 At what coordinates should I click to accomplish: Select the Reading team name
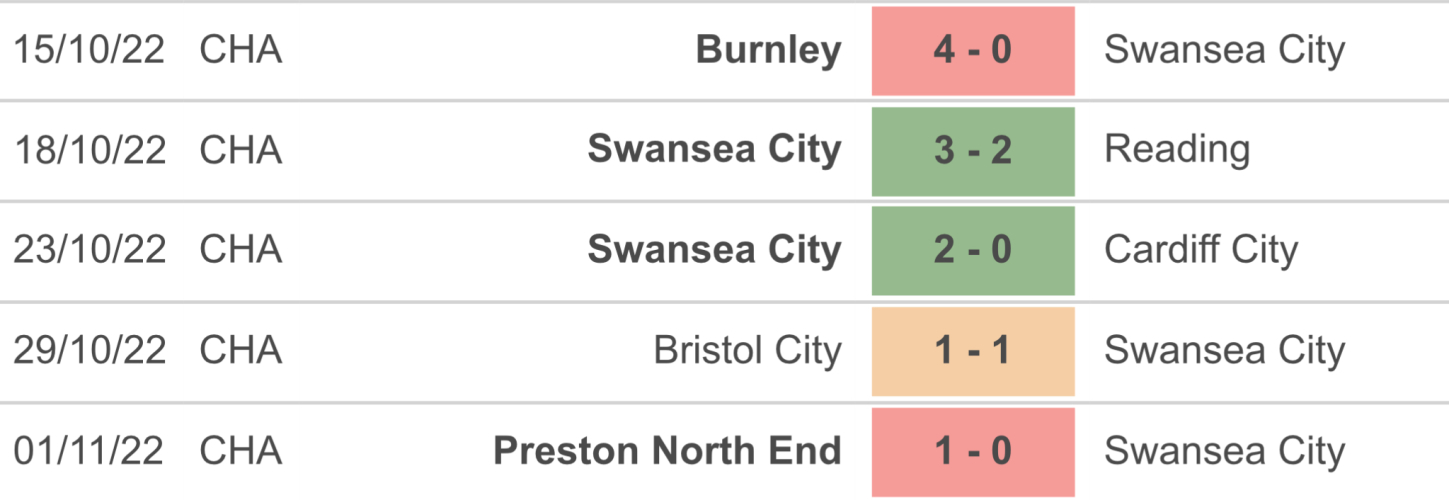[x=1177, y=150]
